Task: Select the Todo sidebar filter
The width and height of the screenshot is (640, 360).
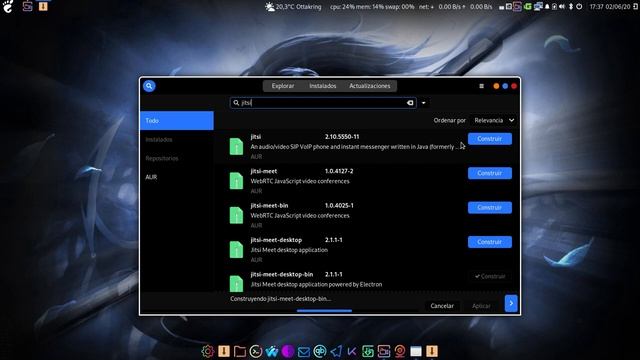Action: tap(177, 121)
